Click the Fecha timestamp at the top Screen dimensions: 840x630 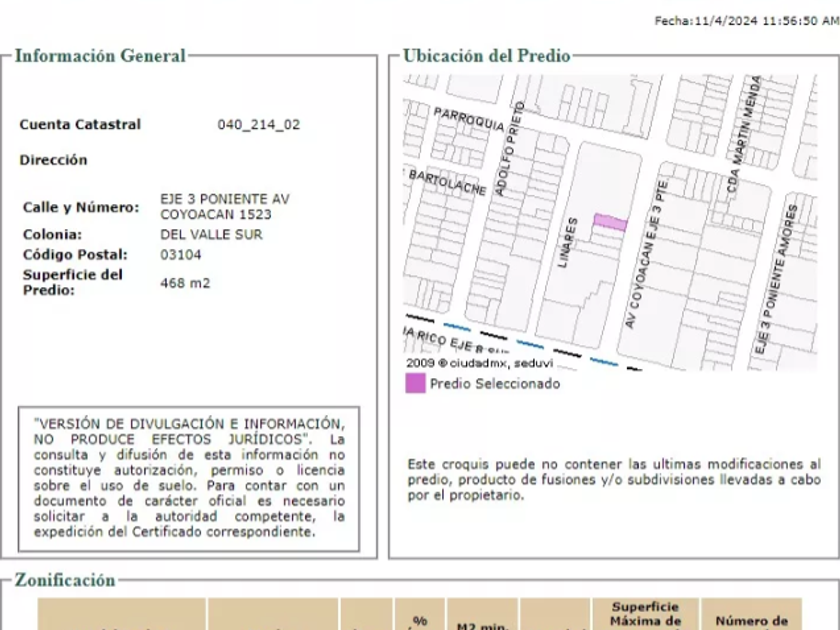pos(747,21)
